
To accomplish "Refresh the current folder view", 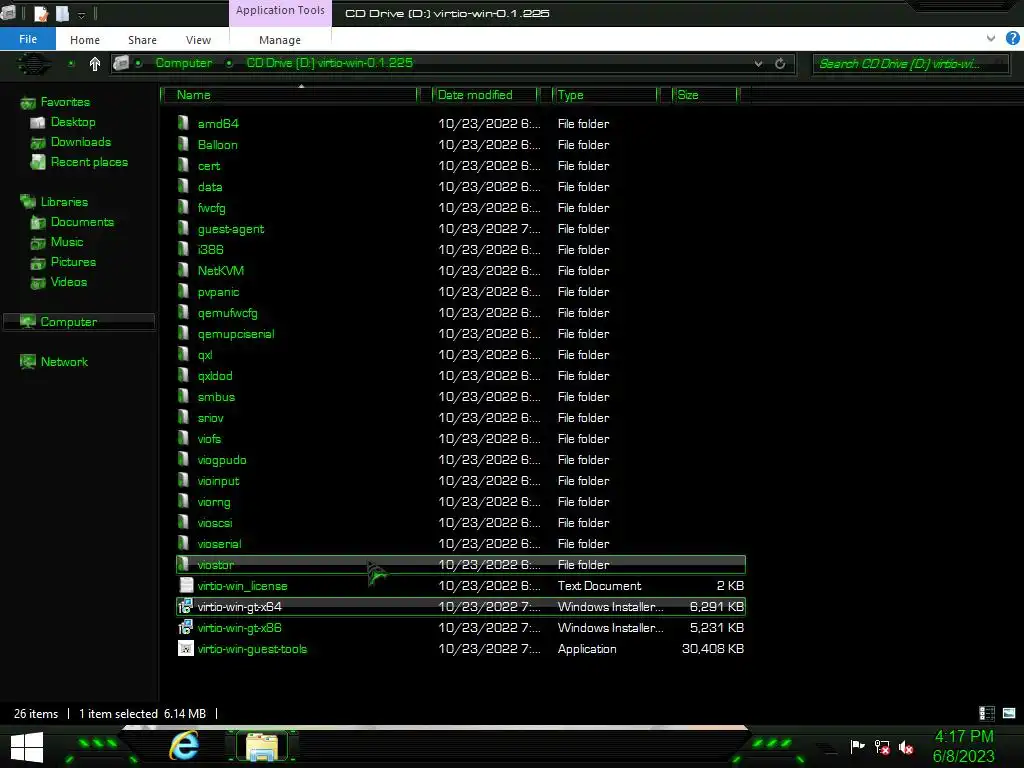I will pos(780,63).
